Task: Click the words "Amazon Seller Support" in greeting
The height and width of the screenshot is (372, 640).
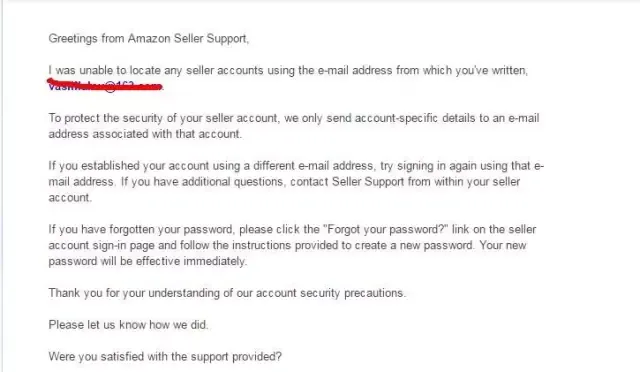Action: click(187, 39)
